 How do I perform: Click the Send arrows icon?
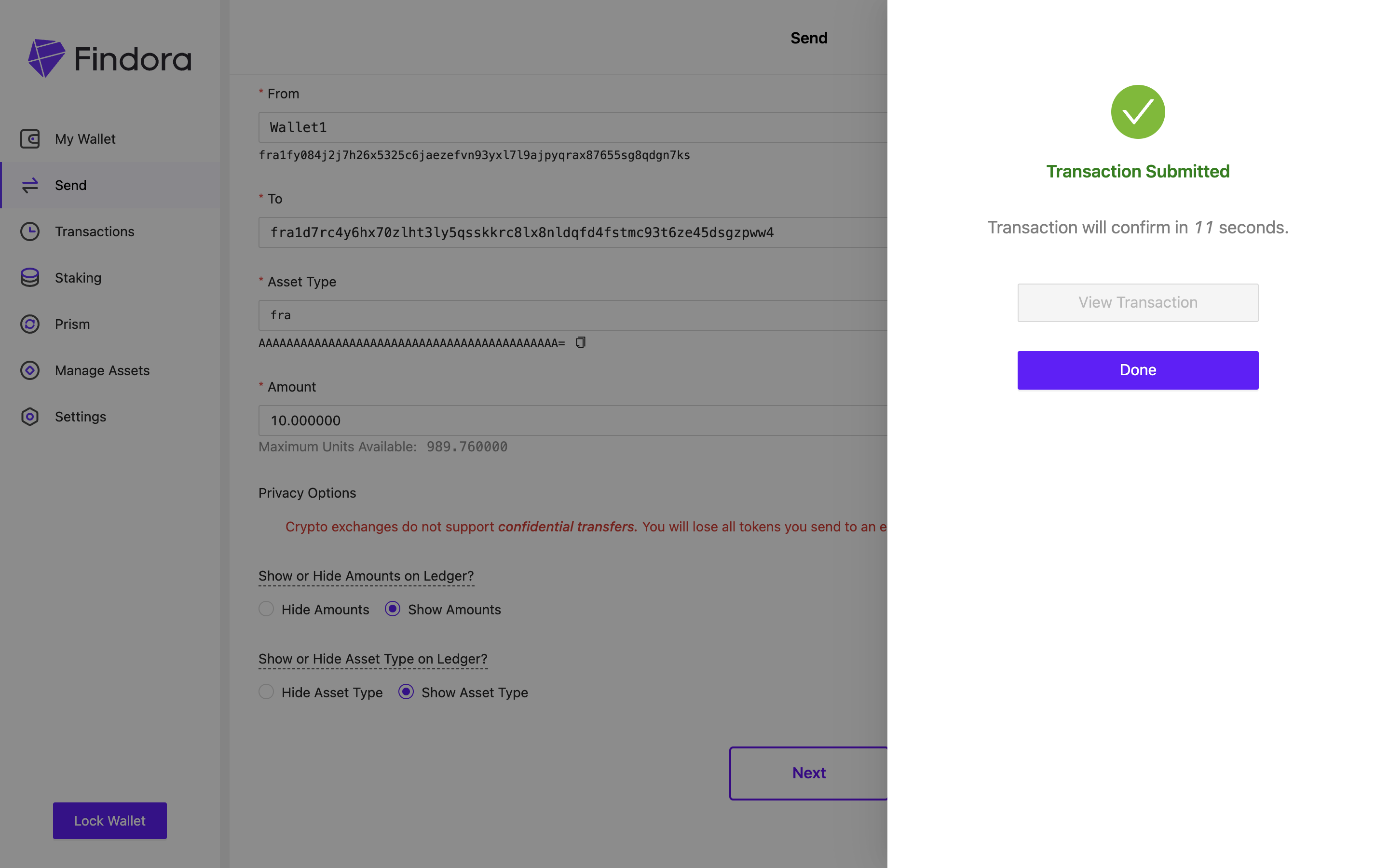tap(30, 186)
